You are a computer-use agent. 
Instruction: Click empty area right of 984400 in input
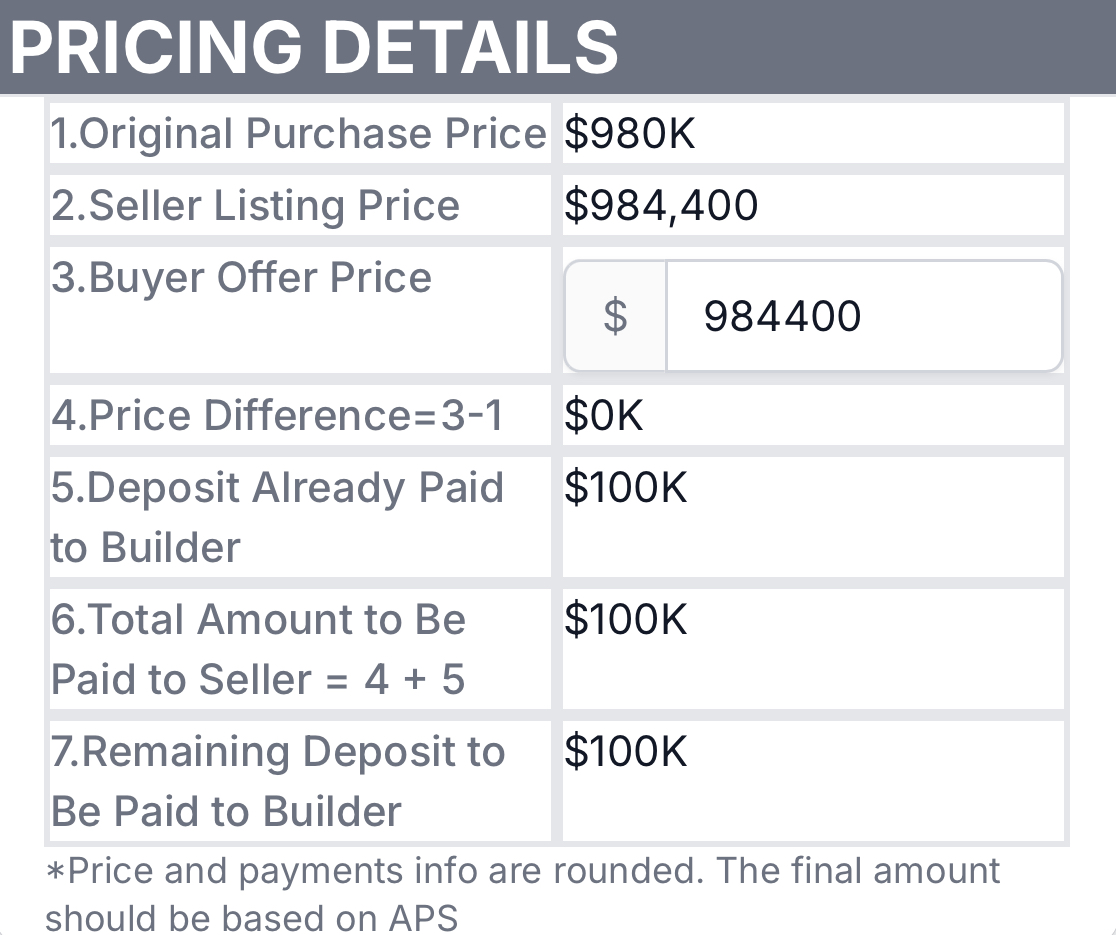tap(961, 316)
